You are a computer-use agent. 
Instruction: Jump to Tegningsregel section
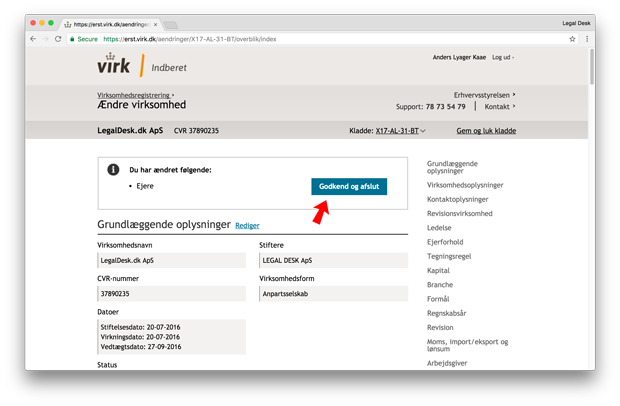pos(449,256)
